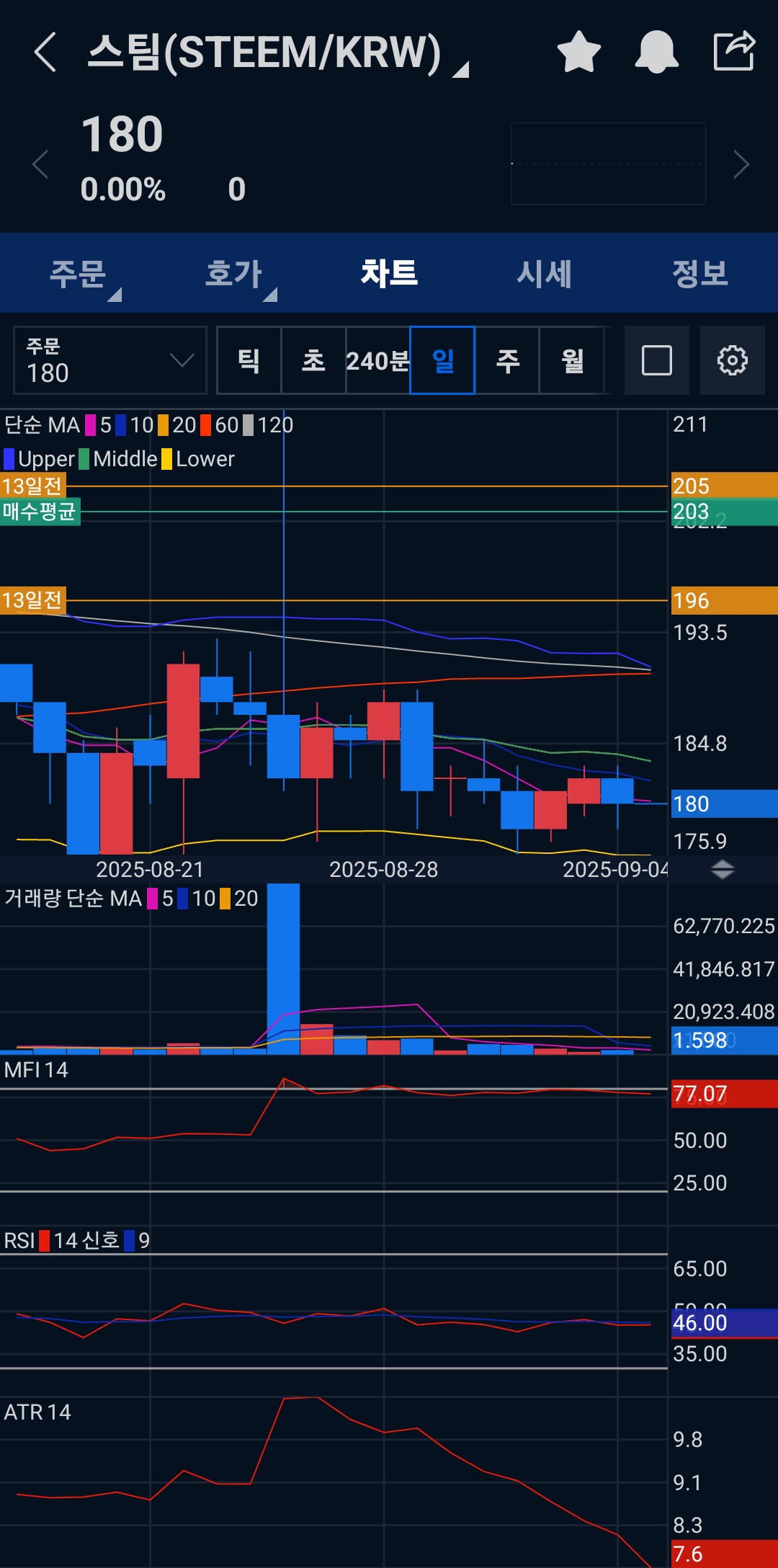778x1568 pixels.
Task: Show next coin with right chevron
Action: [x=741, y=164]
